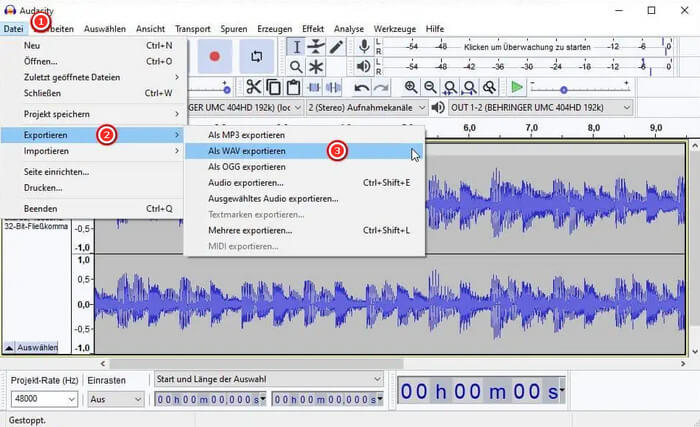Open the 2 (Stereo) Aufnahmekanäle dropdown
Screen dimensions: 700x427
tap(367, 108)
